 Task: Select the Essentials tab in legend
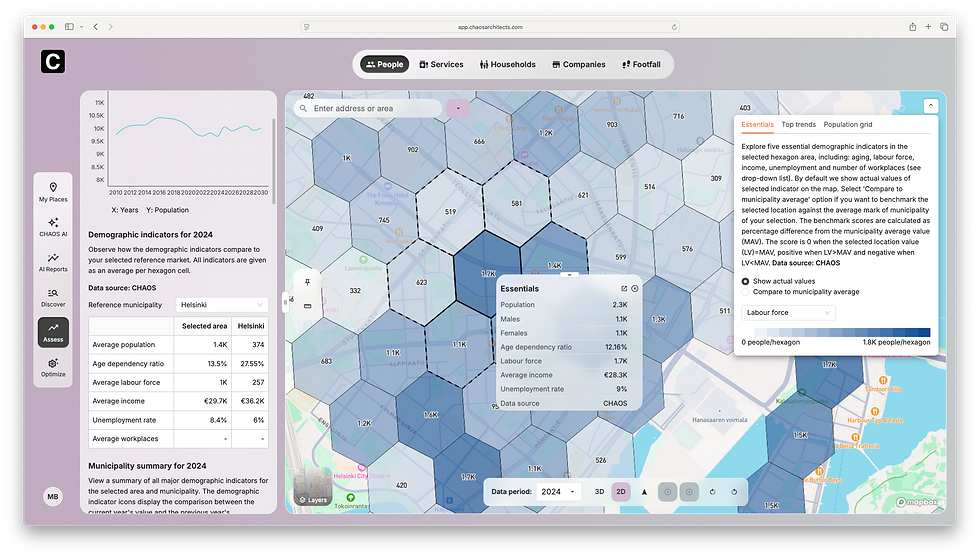[758, 124]
